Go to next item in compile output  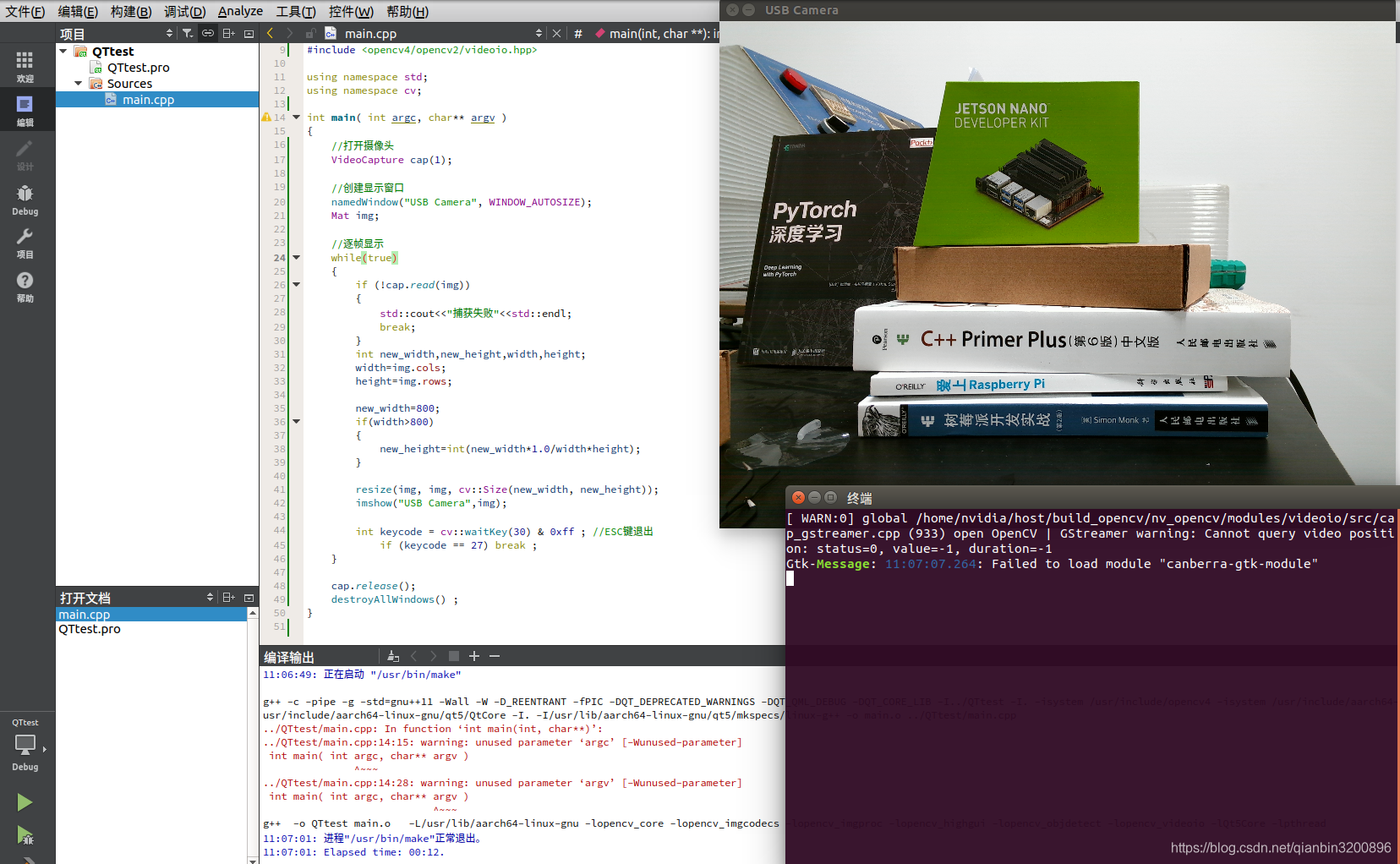(434, 656)
